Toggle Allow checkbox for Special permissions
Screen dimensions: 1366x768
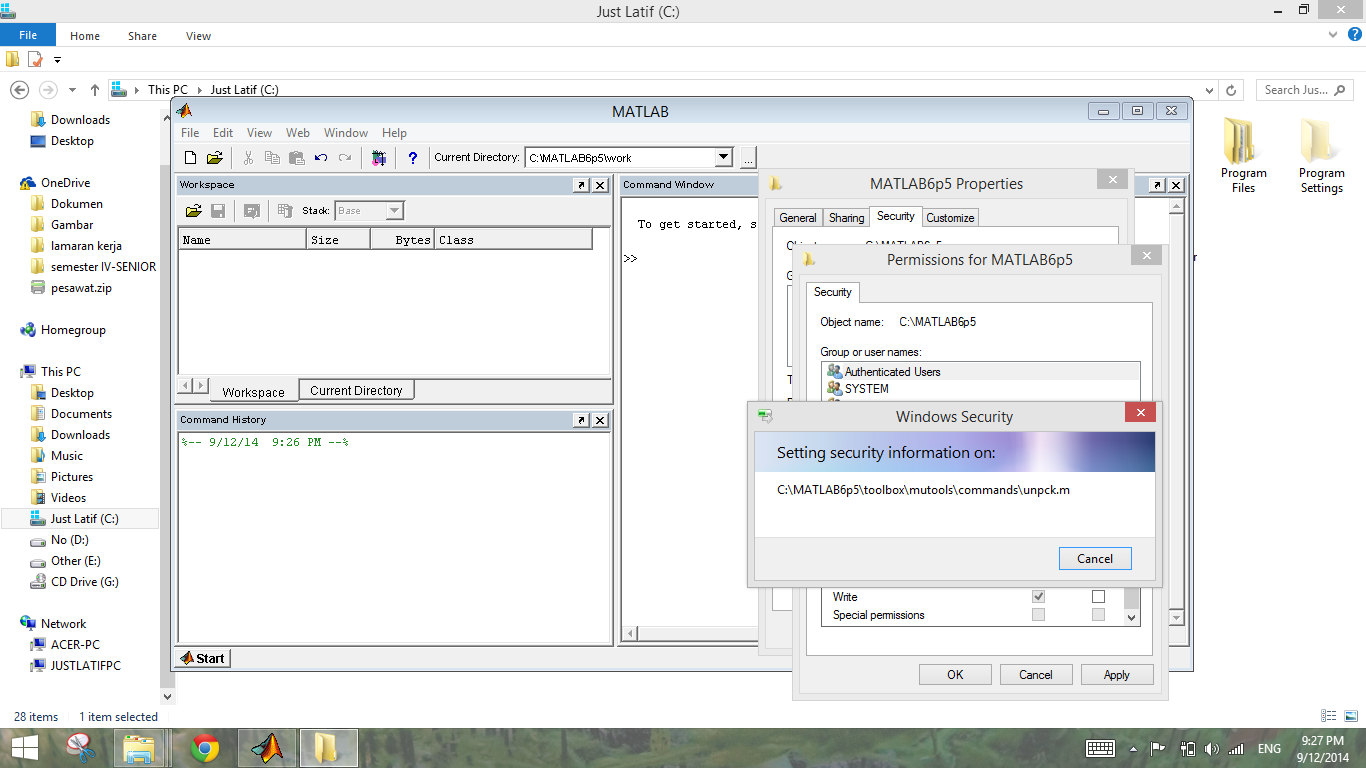coord(1038,615)
